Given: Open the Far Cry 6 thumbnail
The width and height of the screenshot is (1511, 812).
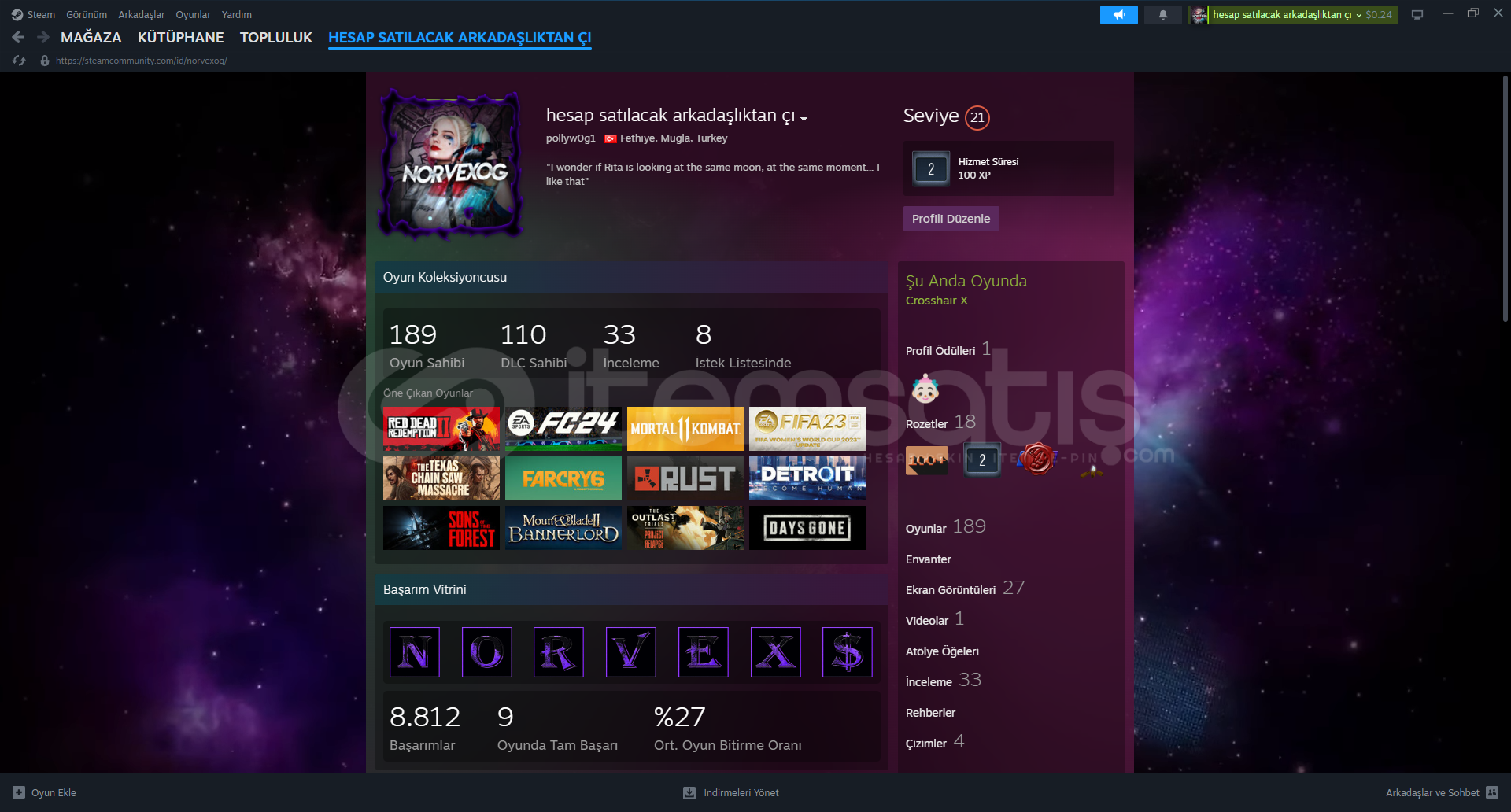Looking at the screenshot, I should [x=563, y=478].
